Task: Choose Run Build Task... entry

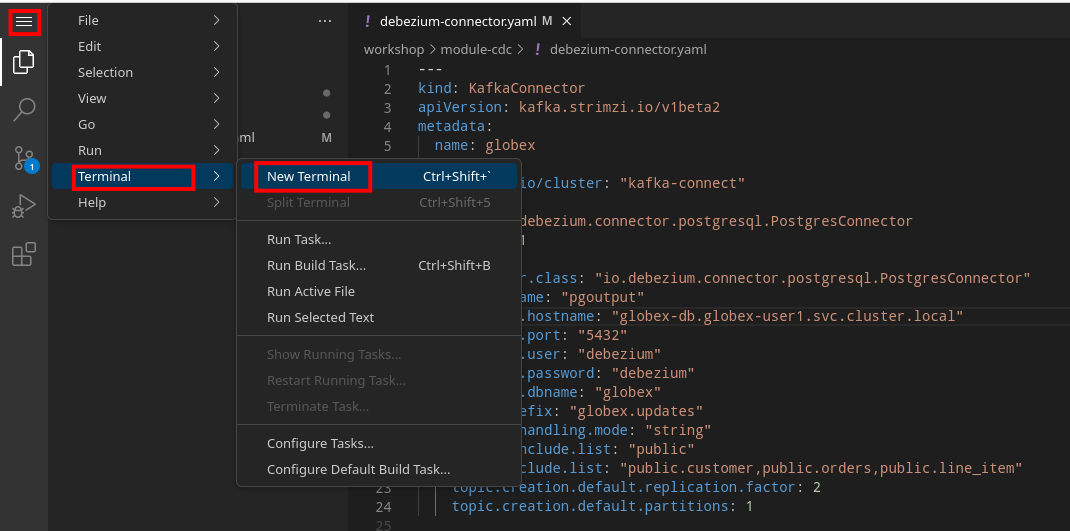Action: tap(379, 266)
